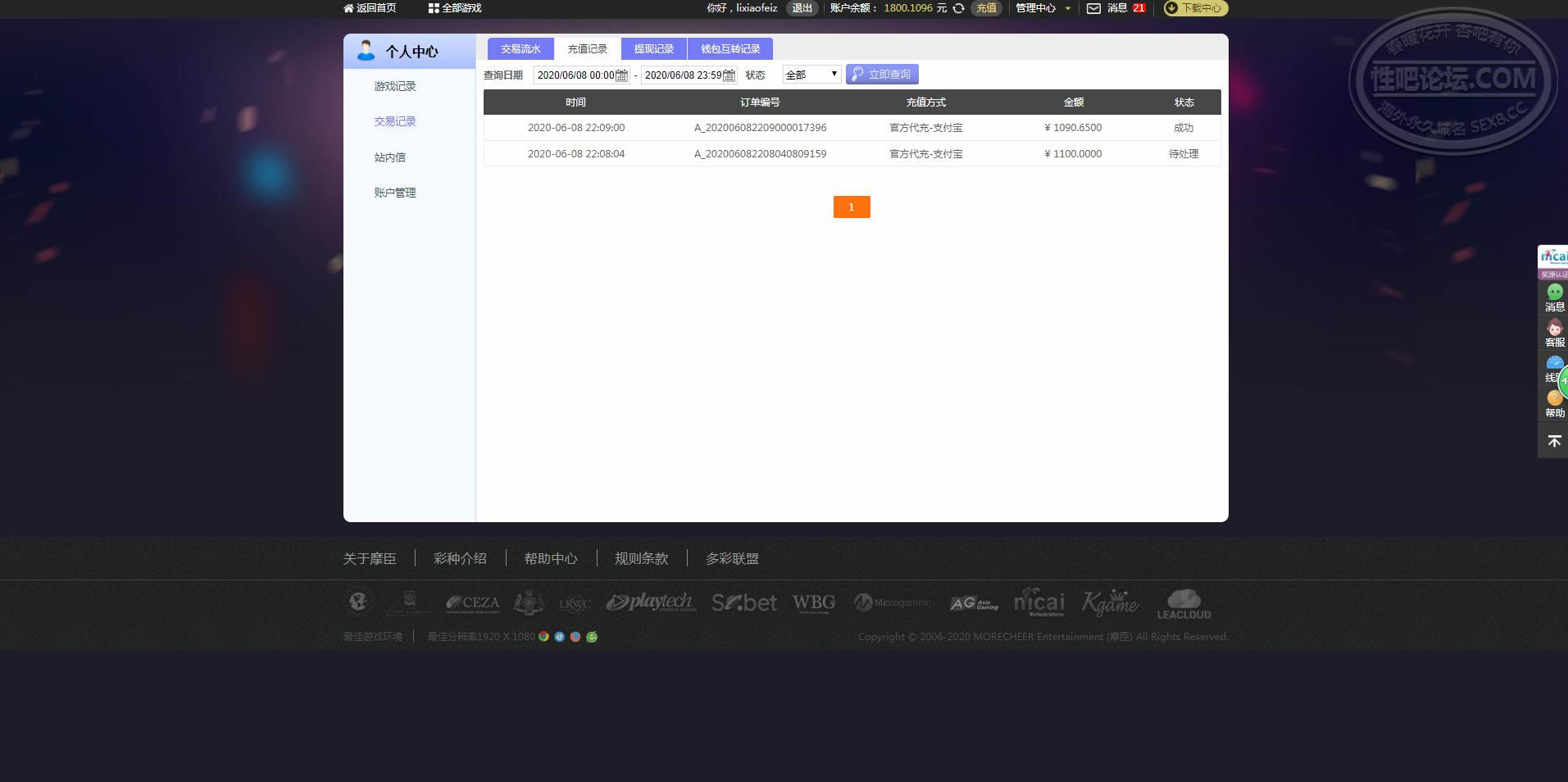The height and width of the screenshot is (782, 1568).
Task: Click the Playtech logo in the footer
Action: click(651, 603)
